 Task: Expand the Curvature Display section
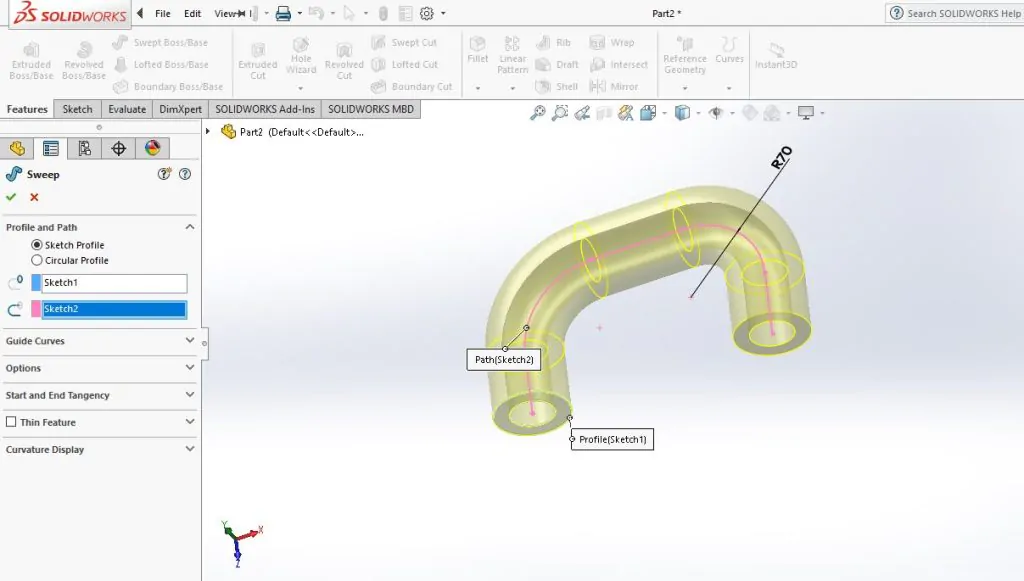click(189, 449)
